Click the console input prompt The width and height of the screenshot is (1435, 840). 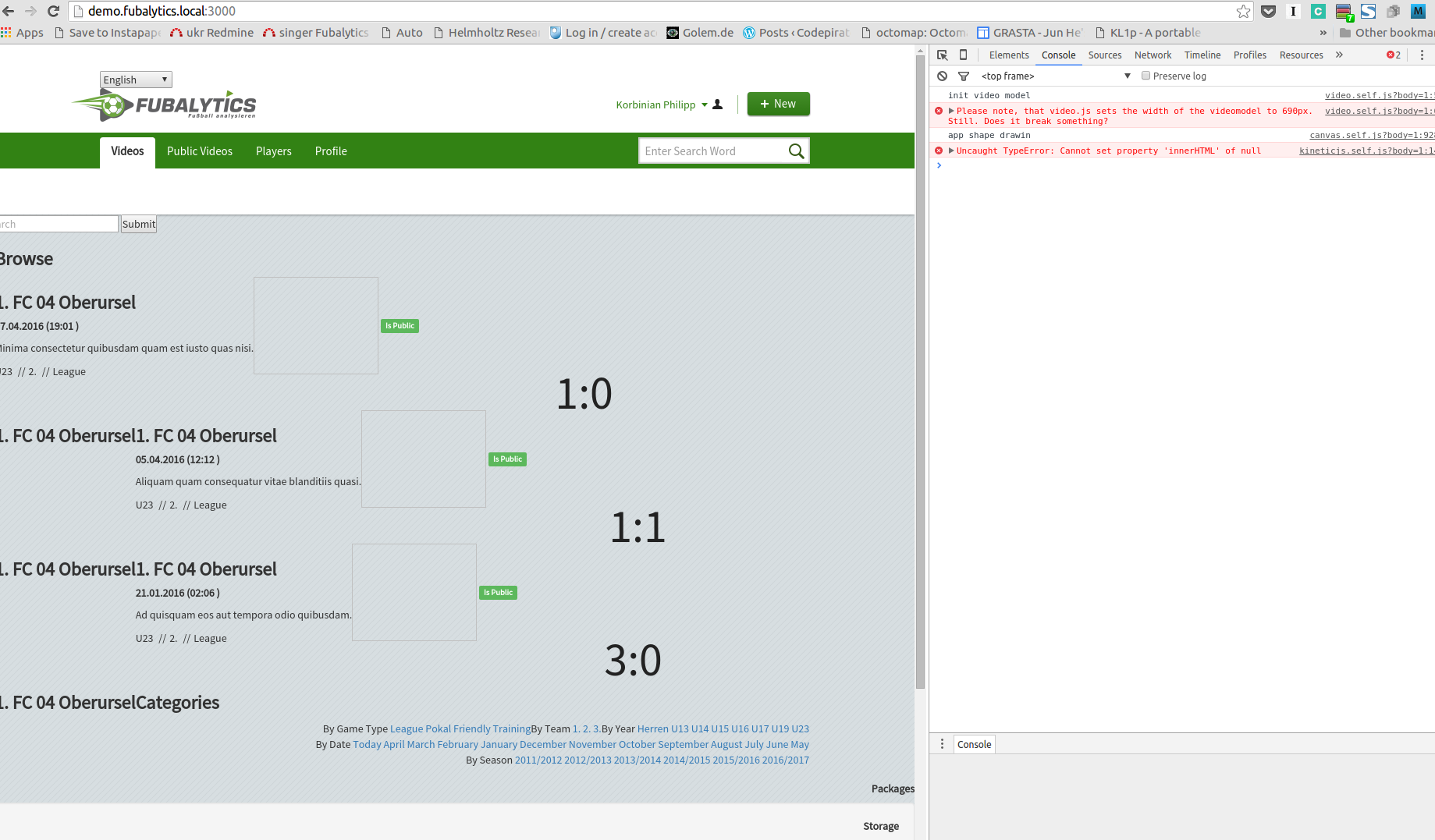(x=1182, y=165)
